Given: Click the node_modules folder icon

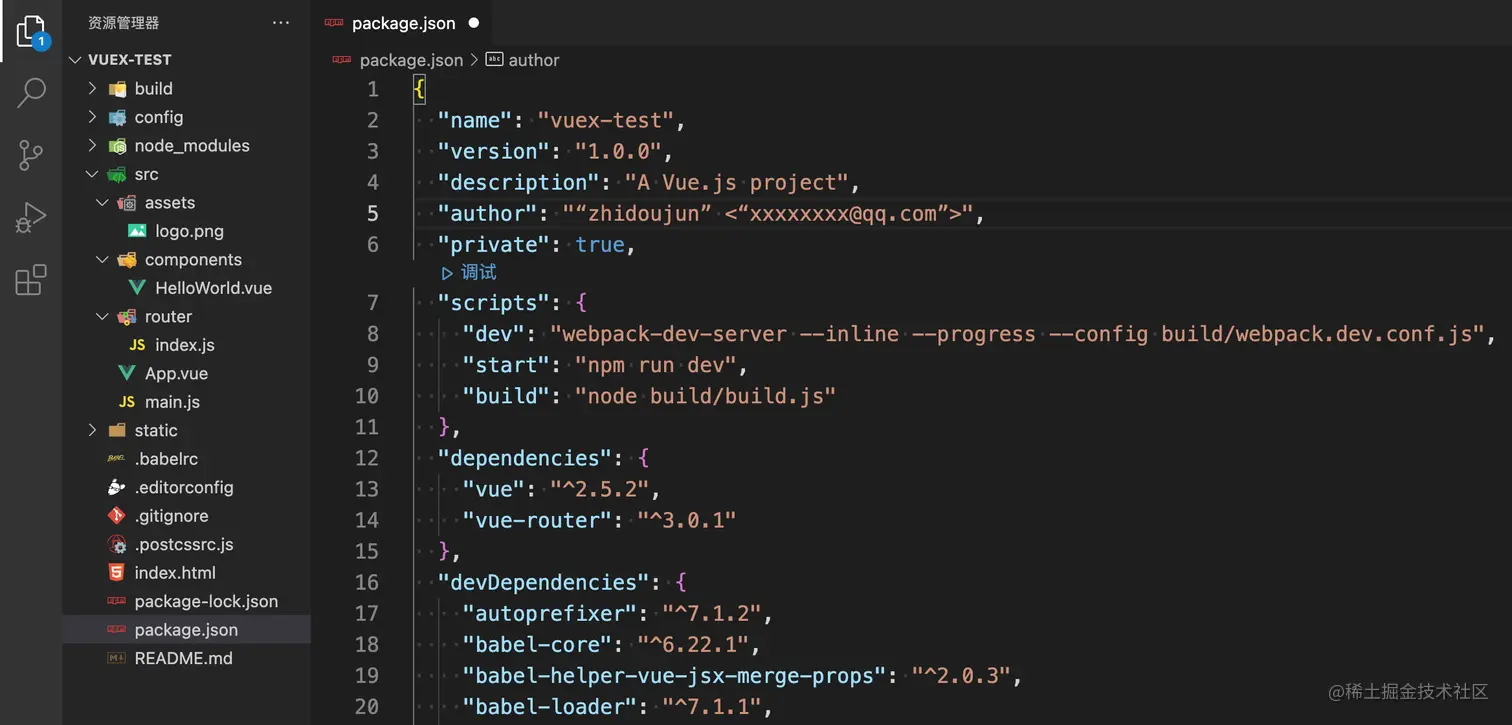Looking at the screenshot, I should click(117, 145).
